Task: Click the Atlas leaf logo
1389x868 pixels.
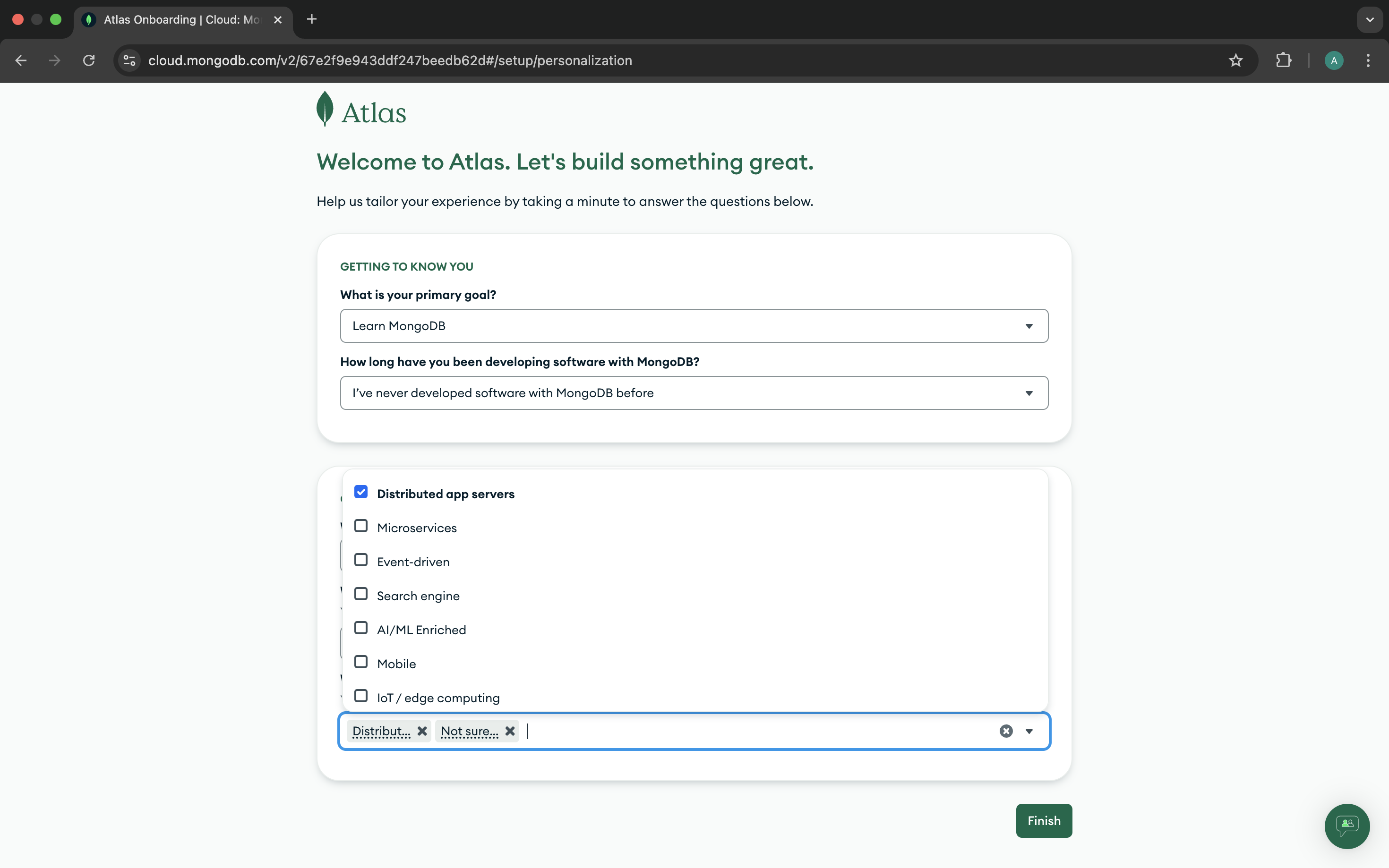Action: tap(325, 109)
